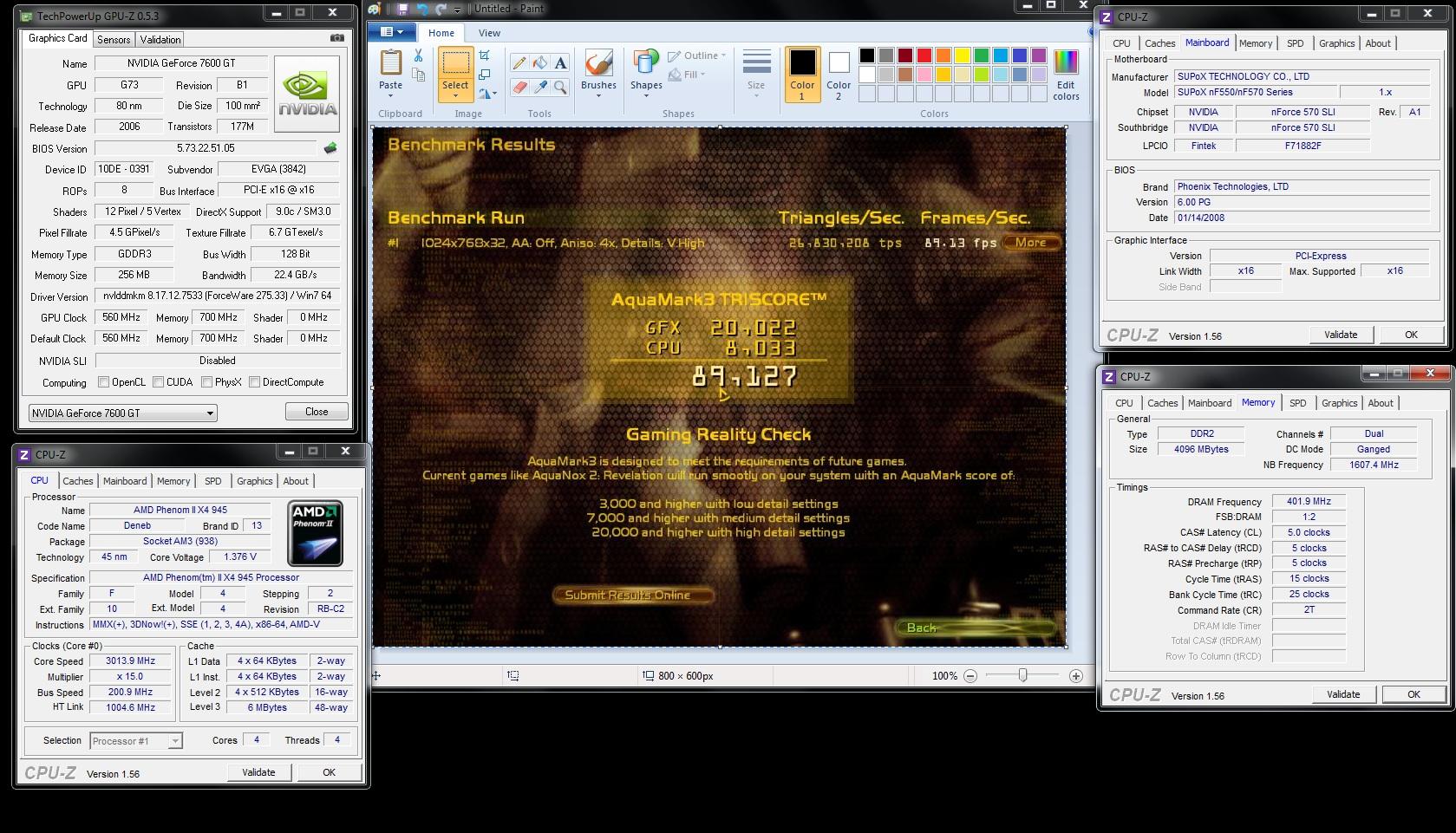Click the Copy icon in Paint ribbon
1456x833 pixels.
pos(418,75)
